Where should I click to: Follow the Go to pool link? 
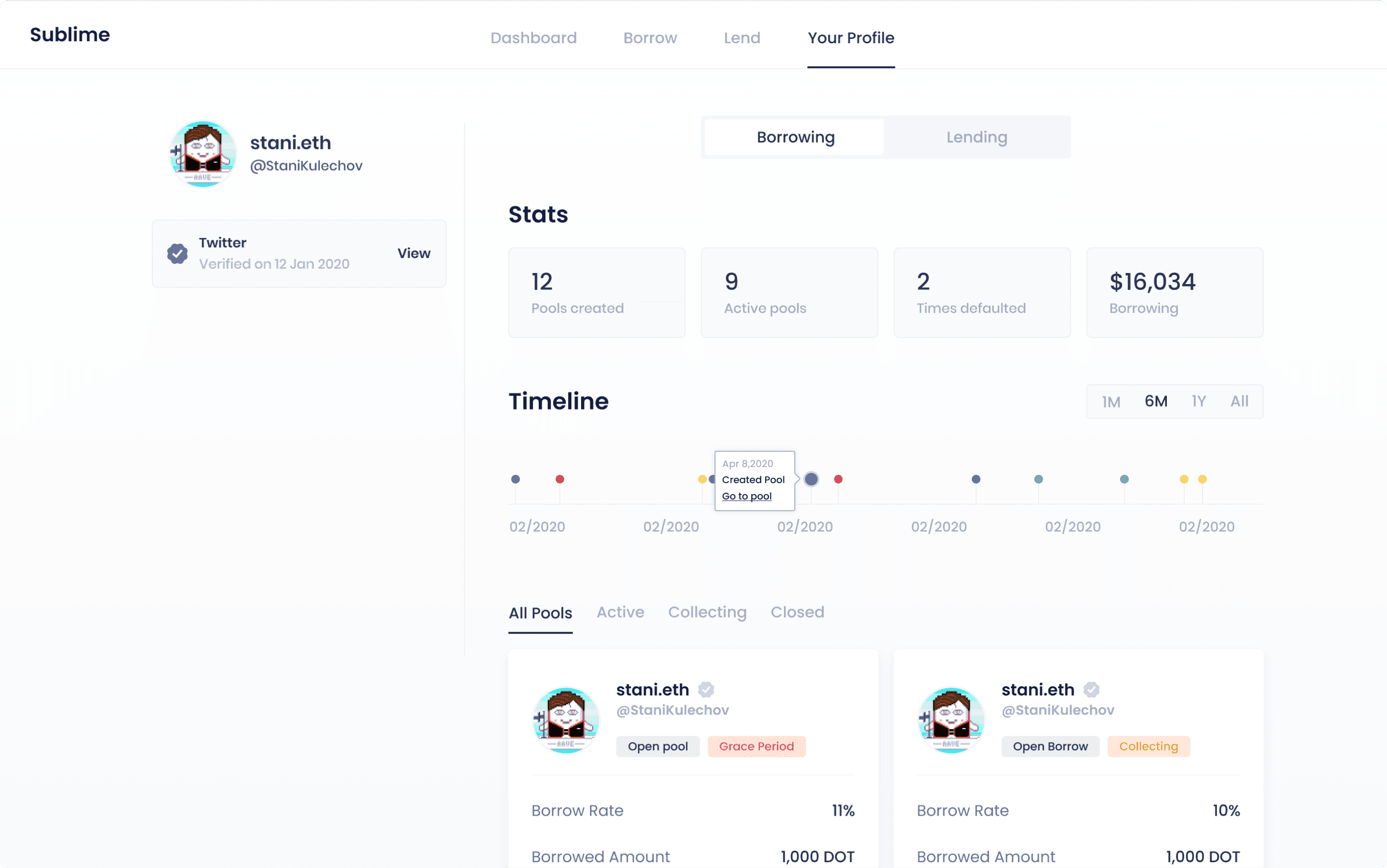click(746, 496)
